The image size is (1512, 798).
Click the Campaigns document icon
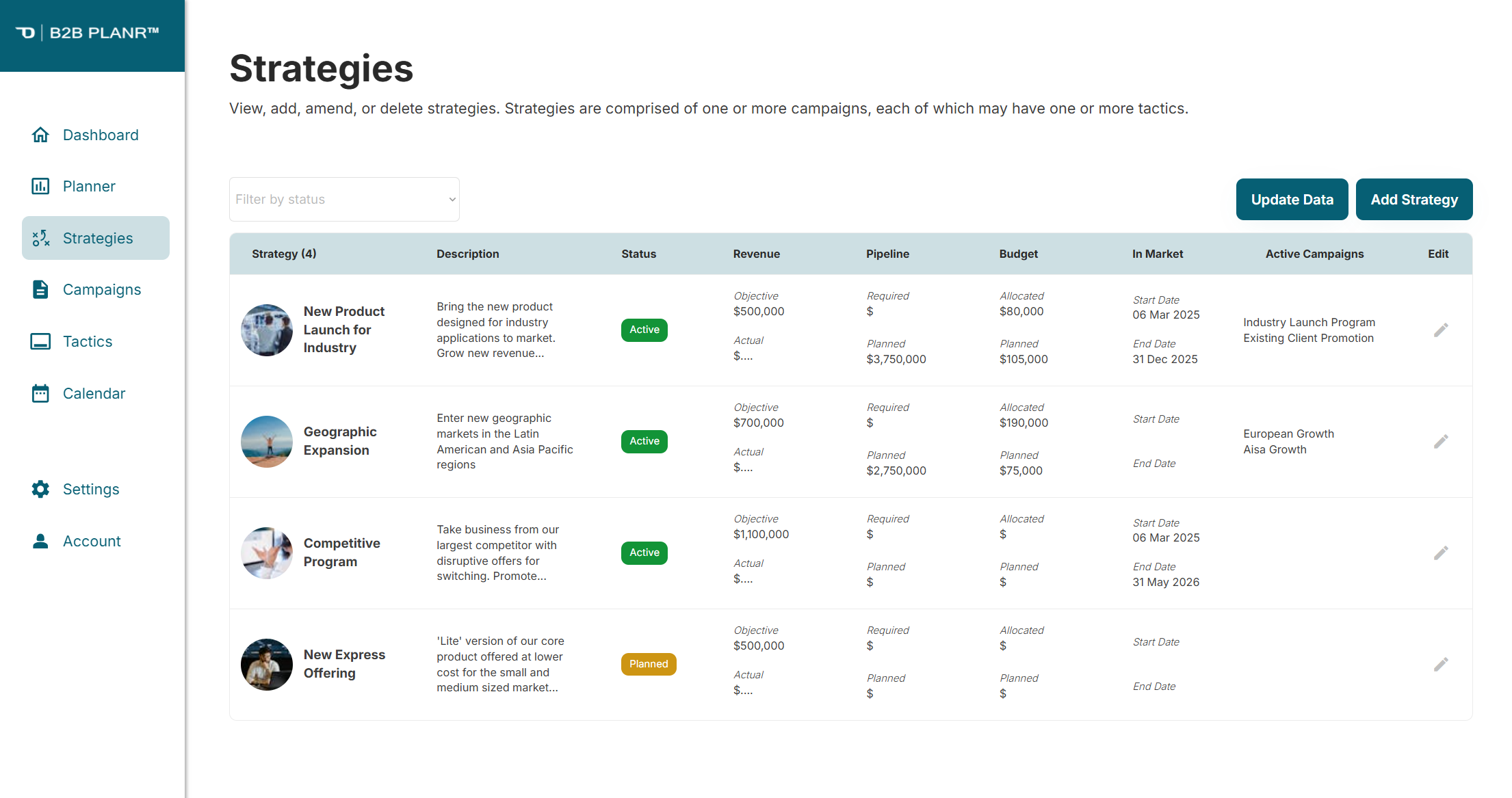[x=40, y=289]
